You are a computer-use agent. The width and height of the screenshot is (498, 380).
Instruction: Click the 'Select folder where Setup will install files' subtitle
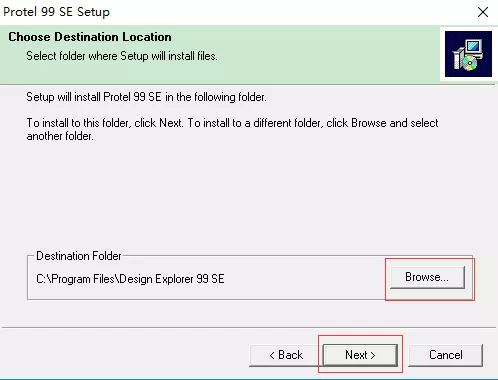(x=122, y=56)
